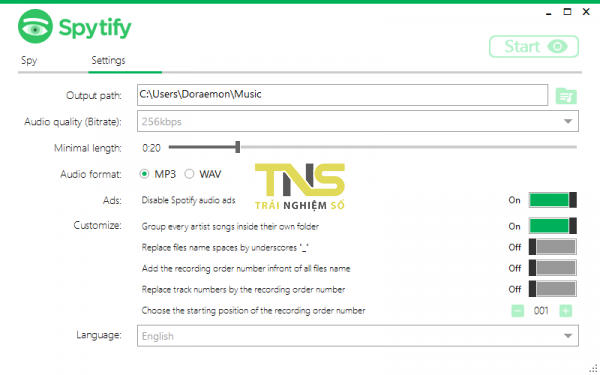The height and width of the screenshot is (375, 600).
Task: Click the Minimal length slider track past the handle
Action: click(x=408, y=147)
